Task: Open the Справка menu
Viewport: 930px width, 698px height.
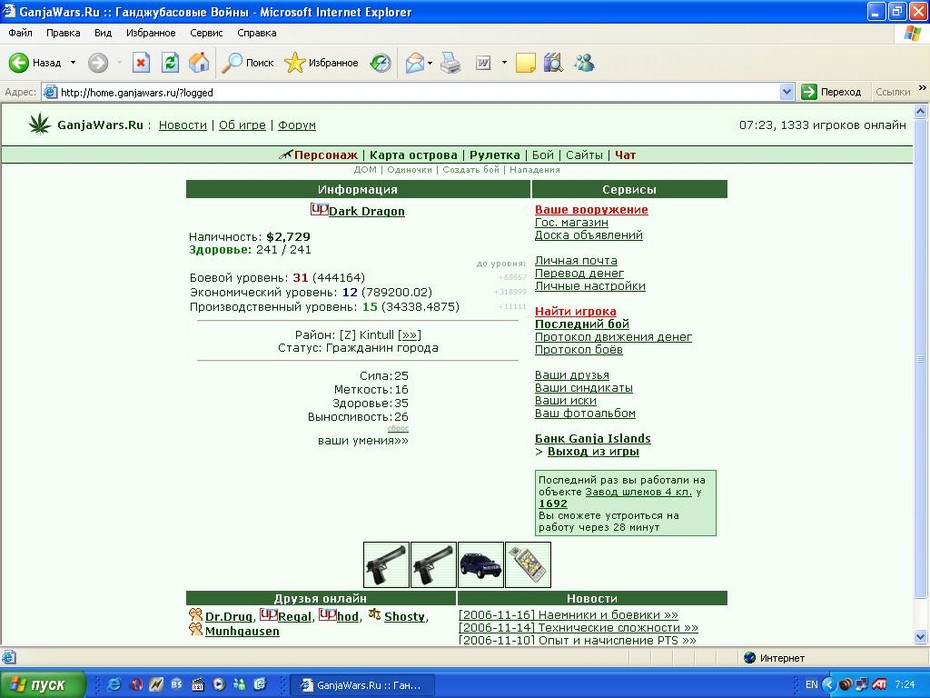Action: (x=257, y=33)
